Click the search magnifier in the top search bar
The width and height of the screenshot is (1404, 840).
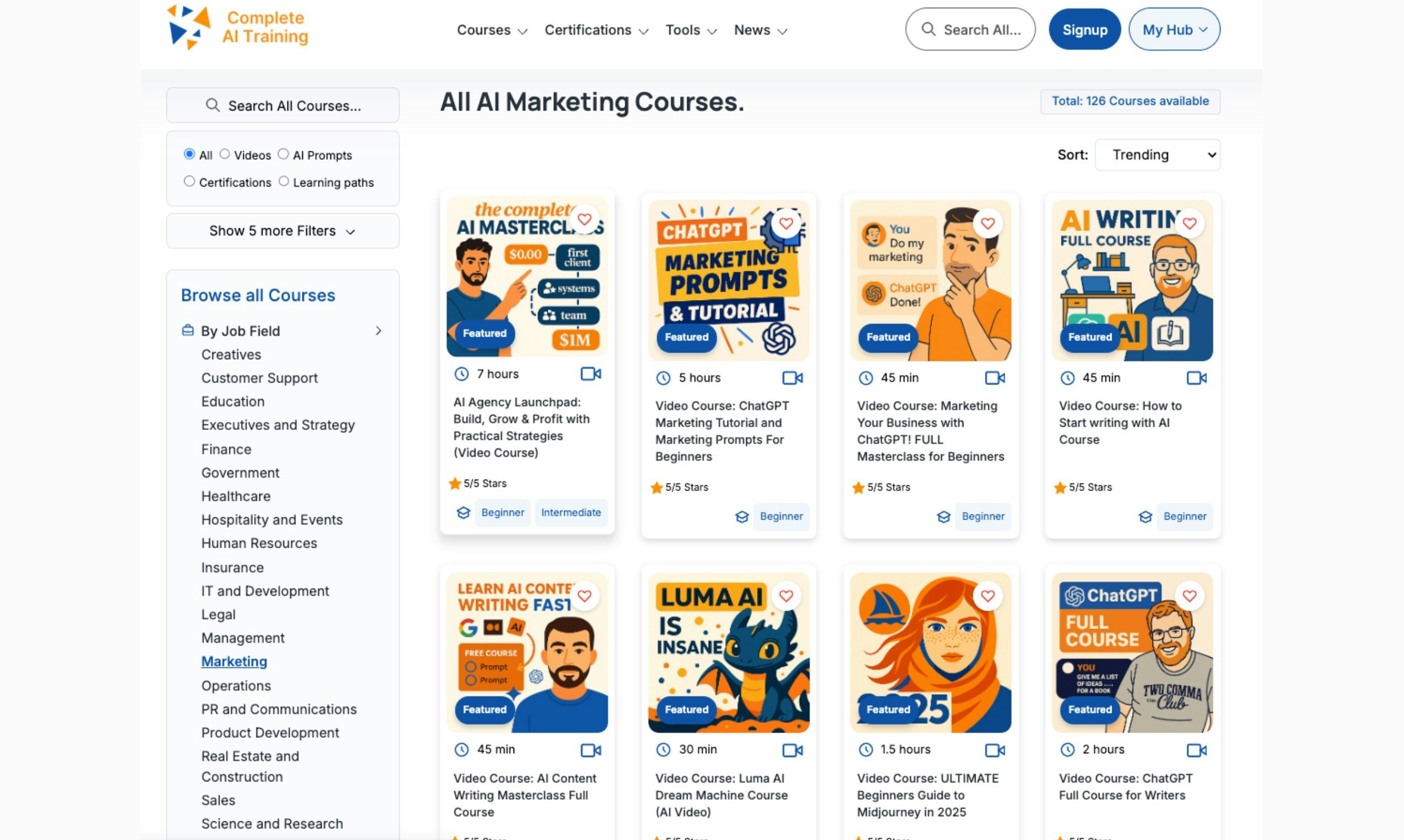pos(929,29)
